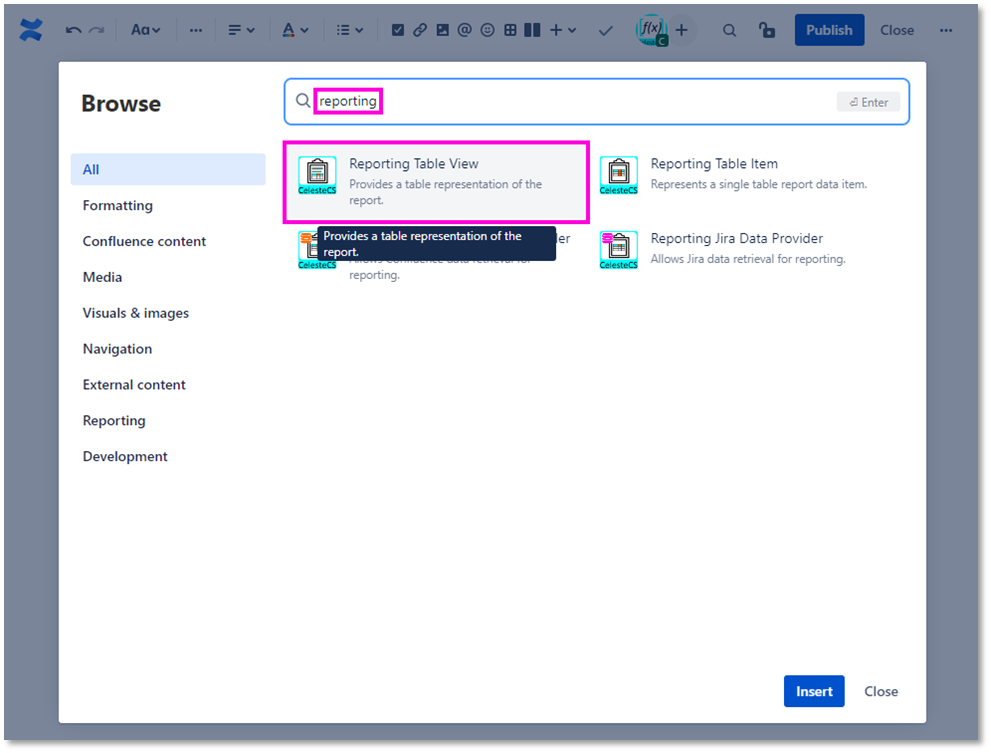The width and height of the screenshot is (991, 753).
Task: Open the editor more-actions menu
Action: pyautogui.click(x=945, y=30)
